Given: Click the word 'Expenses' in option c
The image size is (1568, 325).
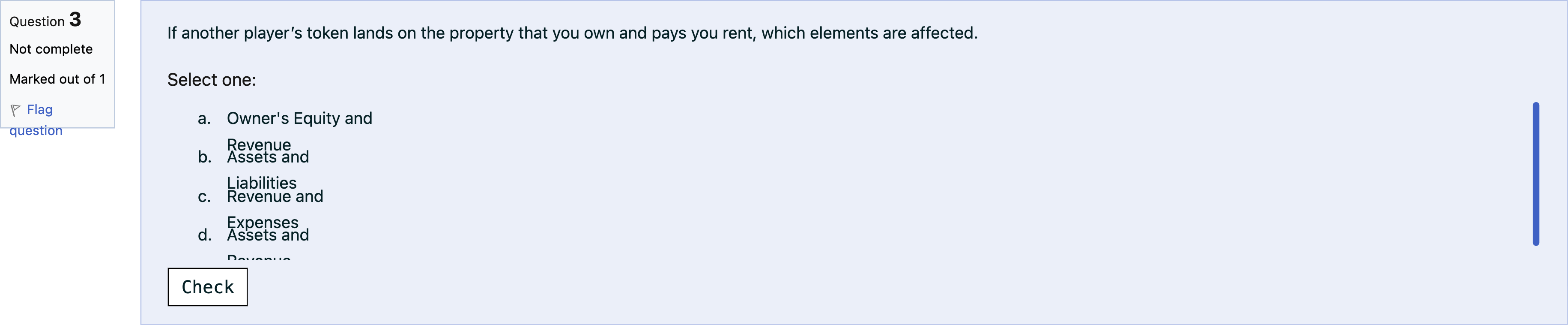Looking at the screenshot, I should pos(263,222).
